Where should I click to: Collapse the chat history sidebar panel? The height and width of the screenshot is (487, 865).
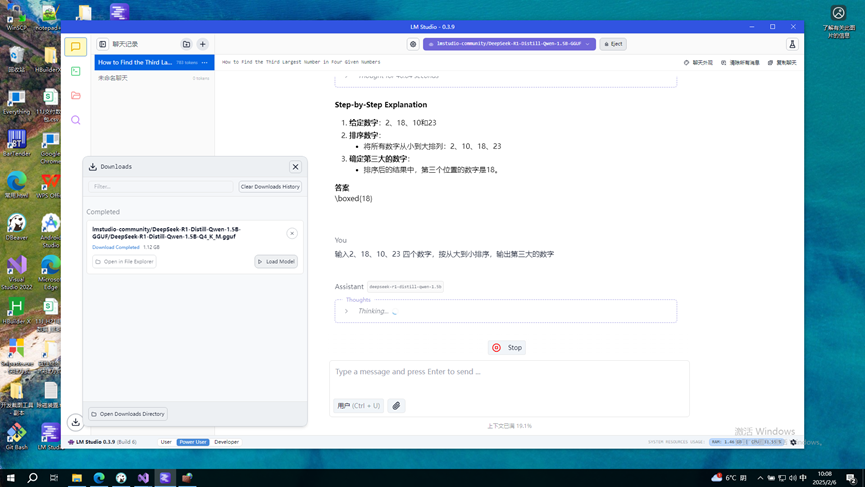click(x=103, y=44)
